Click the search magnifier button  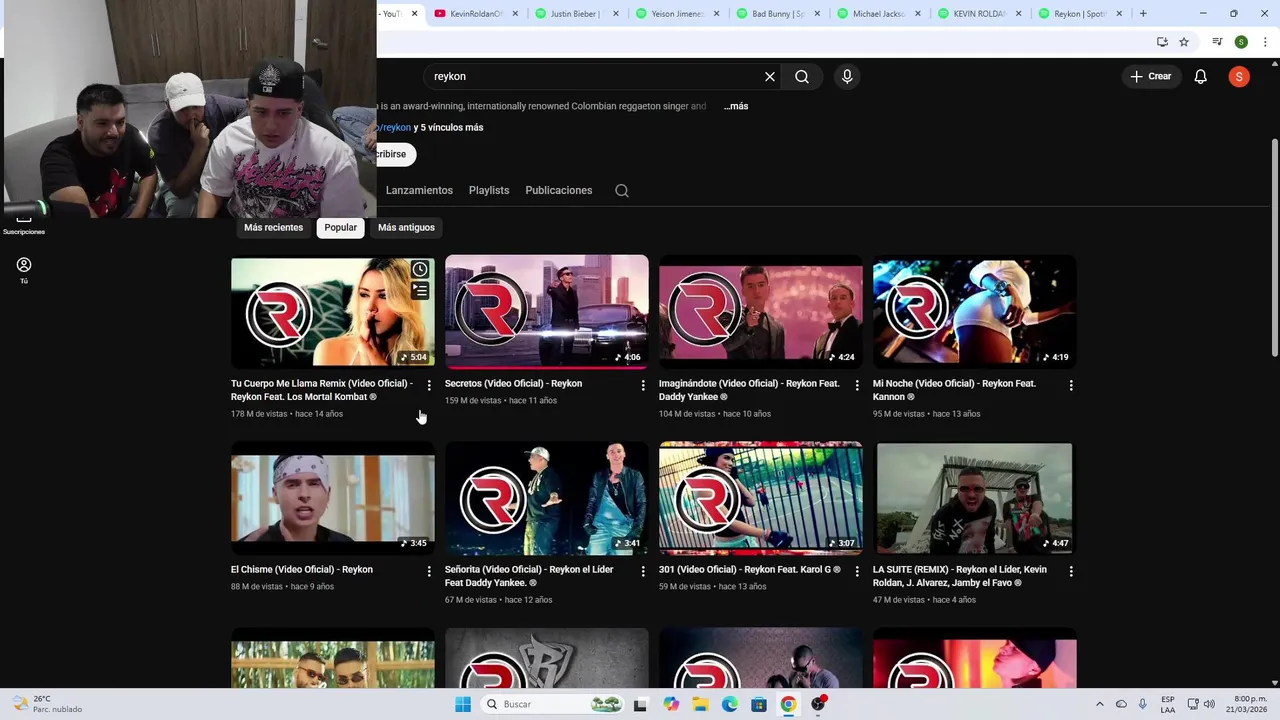click(802, 76)
